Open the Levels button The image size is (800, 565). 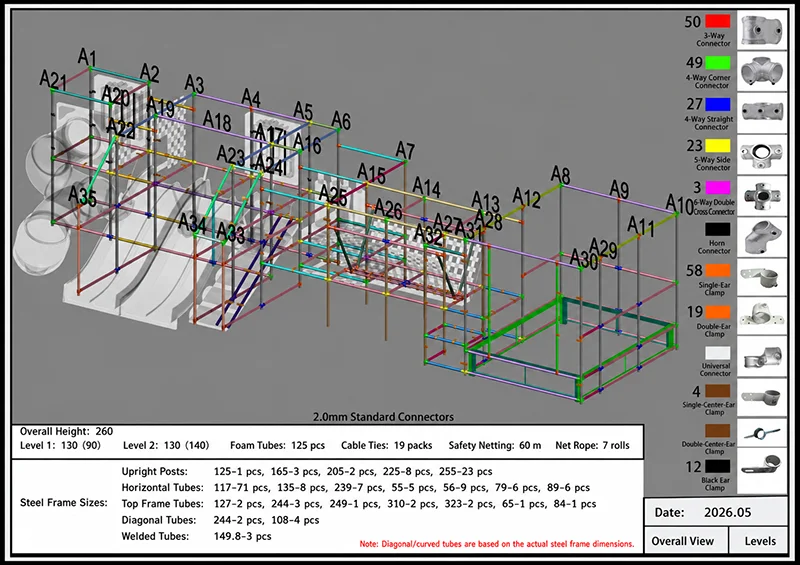click(x=760, y=541)
